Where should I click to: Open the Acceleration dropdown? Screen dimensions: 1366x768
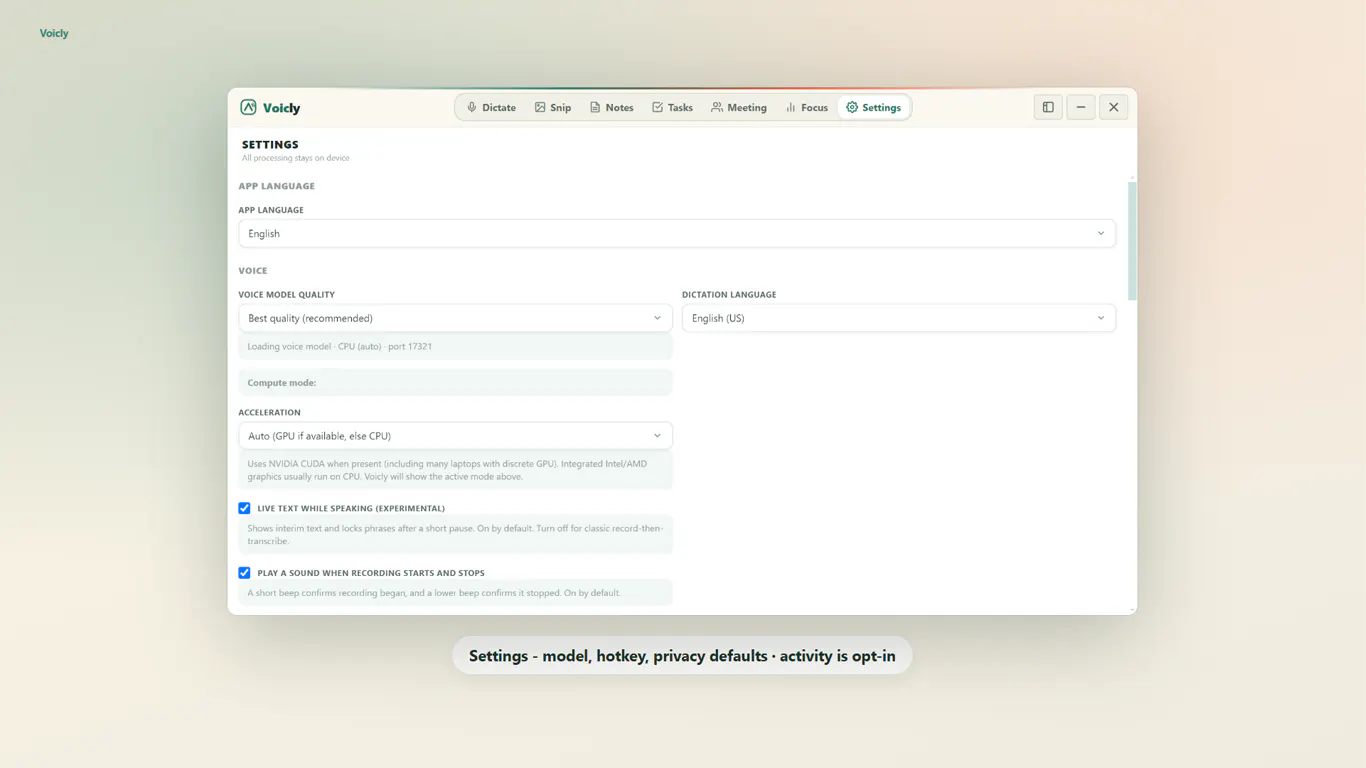[x=455, y=436]
